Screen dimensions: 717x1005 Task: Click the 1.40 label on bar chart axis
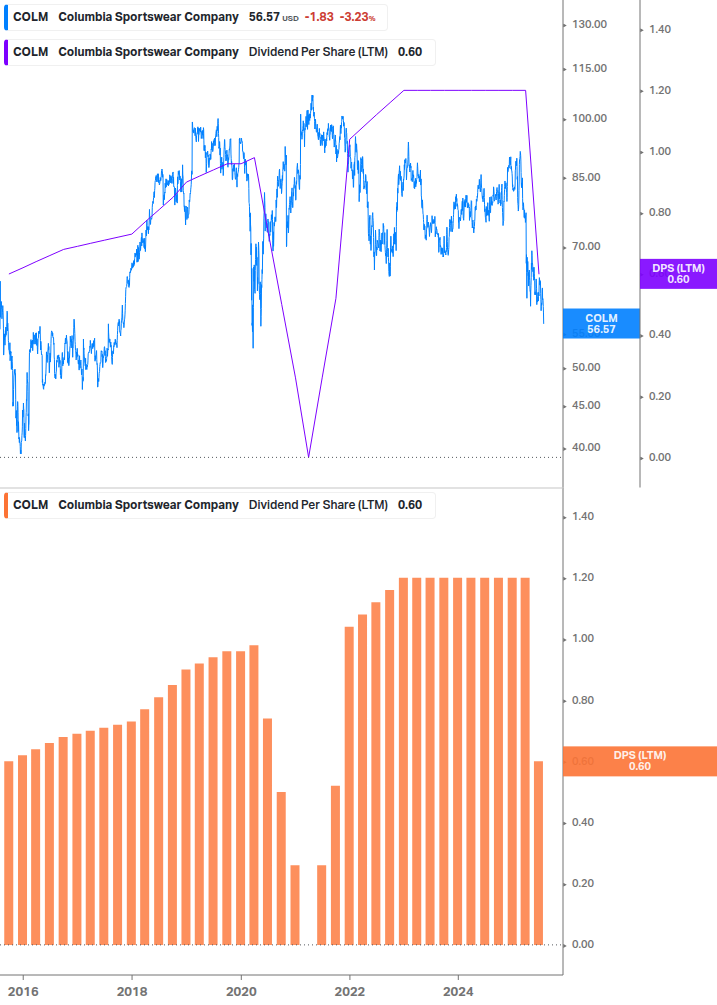click(582, 516)
